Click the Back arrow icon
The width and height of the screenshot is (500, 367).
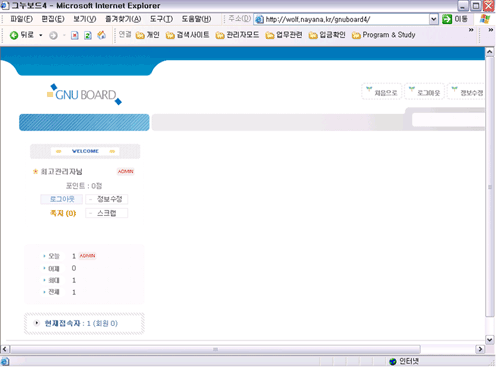click(13, 35)
